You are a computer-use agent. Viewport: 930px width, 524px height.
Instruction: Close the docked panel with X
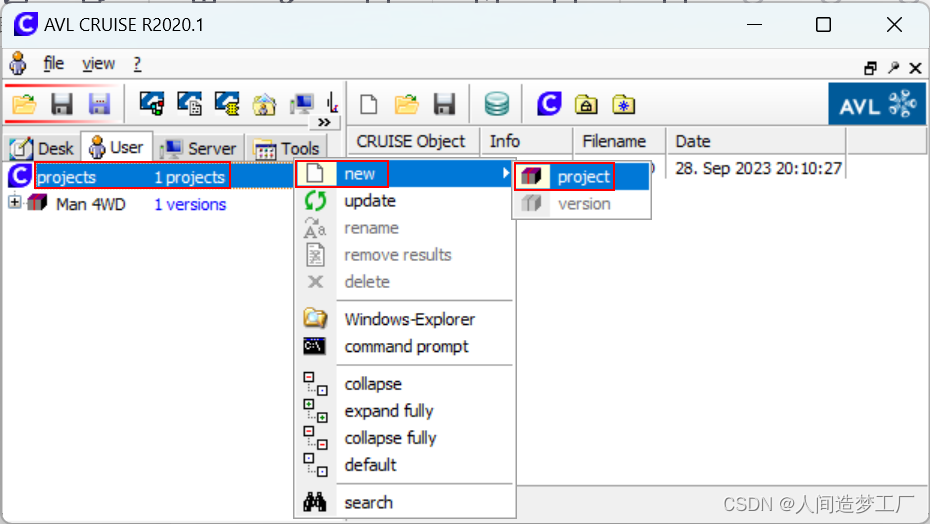coord(915,68)
